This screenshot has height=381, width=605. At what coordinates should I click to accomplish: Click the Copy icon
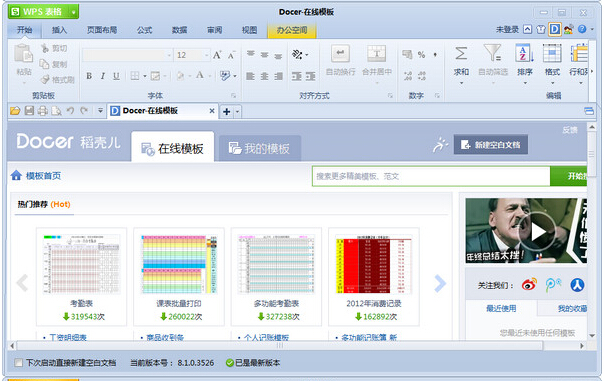[x=44, y=64]
